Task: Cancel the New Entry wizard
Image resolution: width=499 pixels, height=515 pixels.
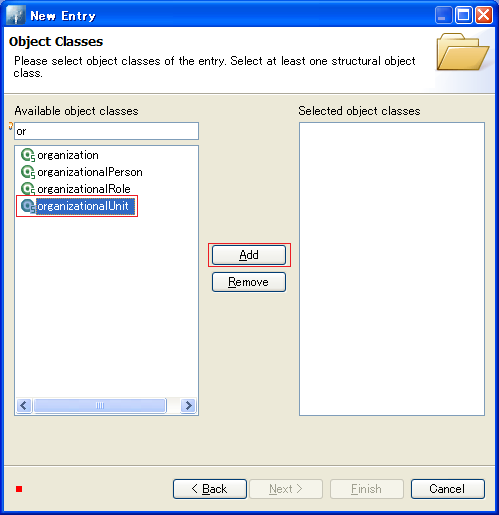Action: point(448,489)
